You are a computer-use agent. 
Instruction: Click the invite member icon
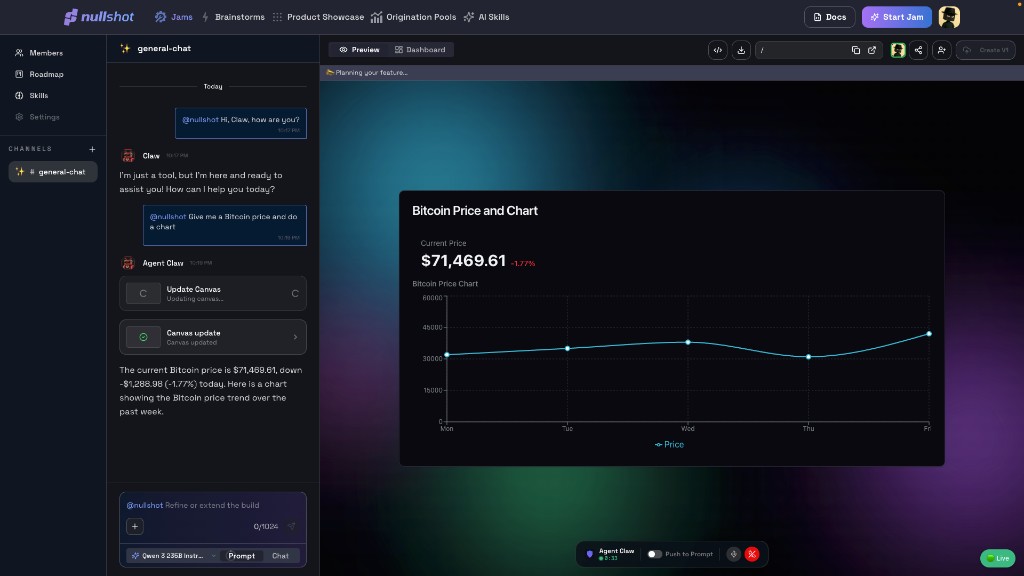pyautogui.click(x=942, y=50)
